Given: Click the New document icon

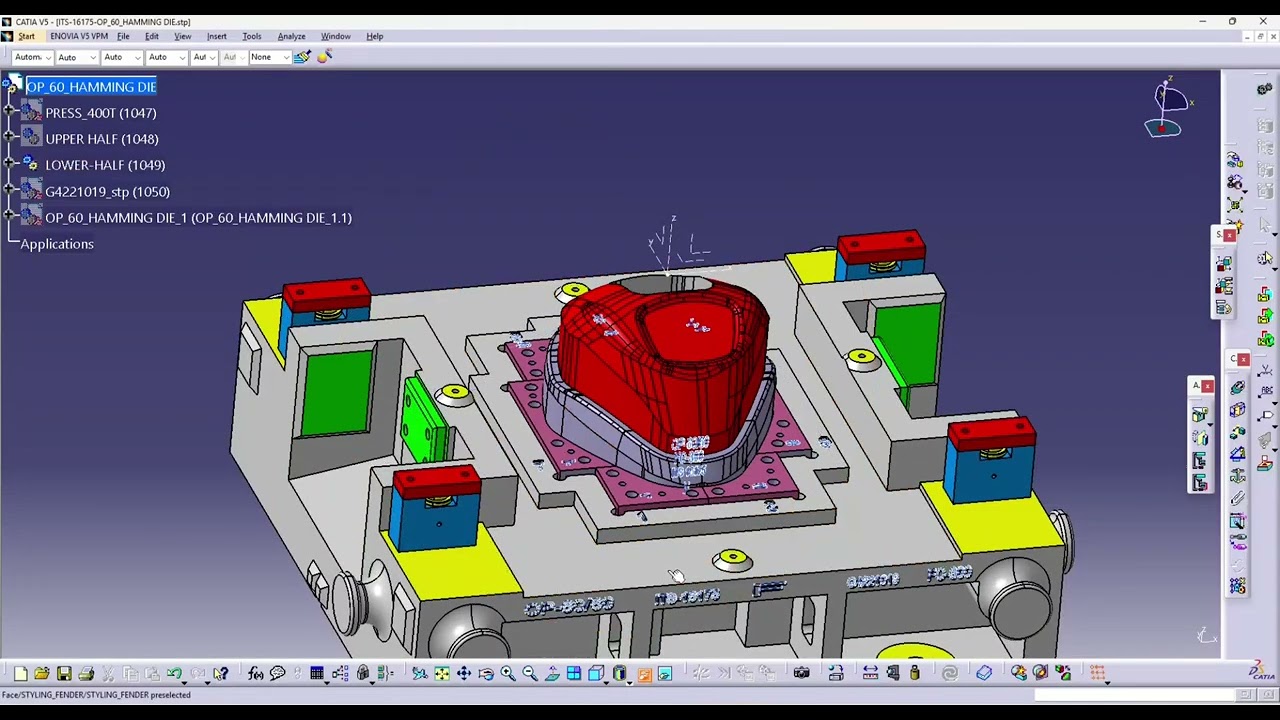Looking at the screenshot, I should point(20,674).
